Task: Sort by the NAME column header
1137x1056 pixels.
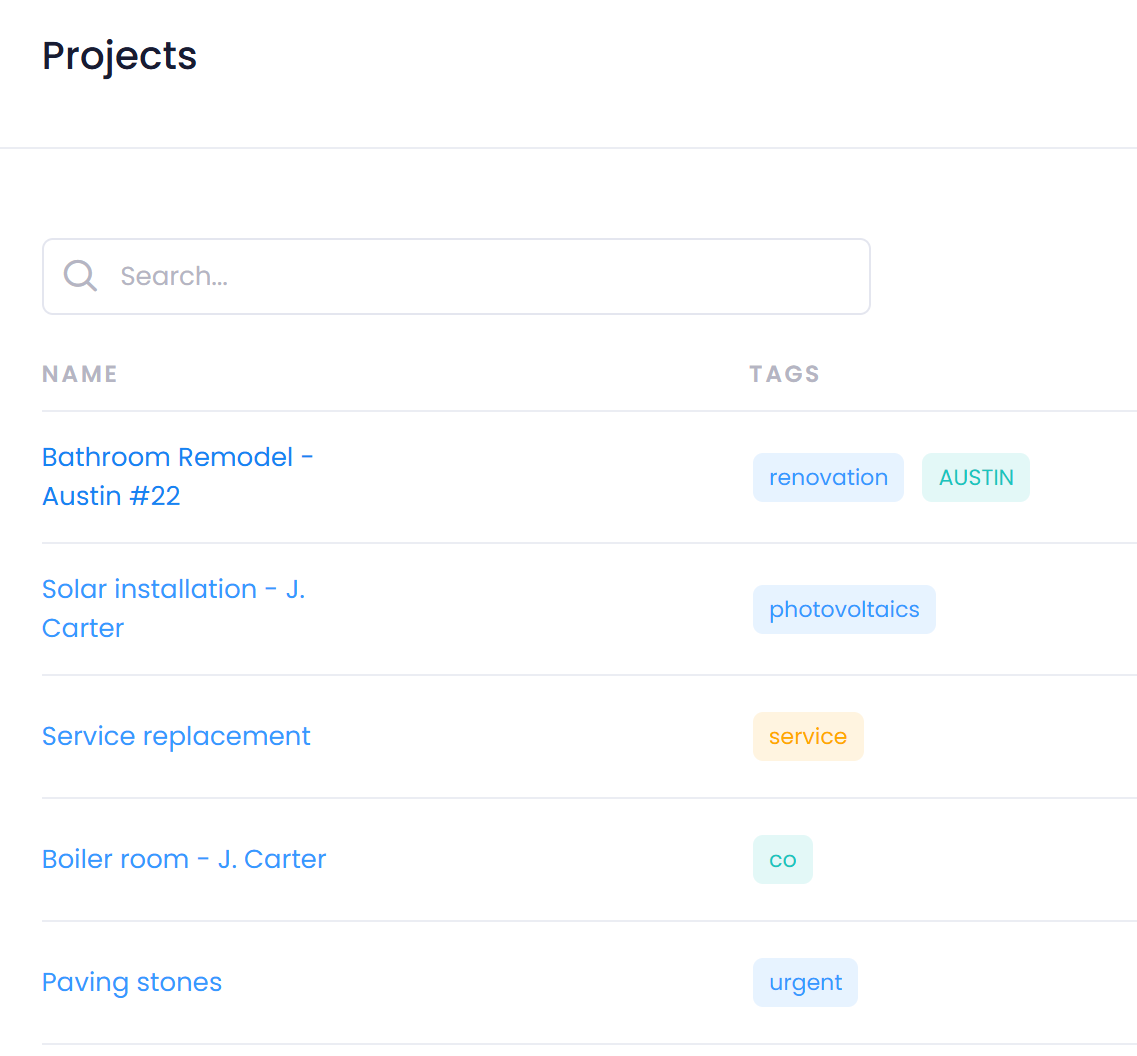Action: pyautogui.click(x=80, y=374)
